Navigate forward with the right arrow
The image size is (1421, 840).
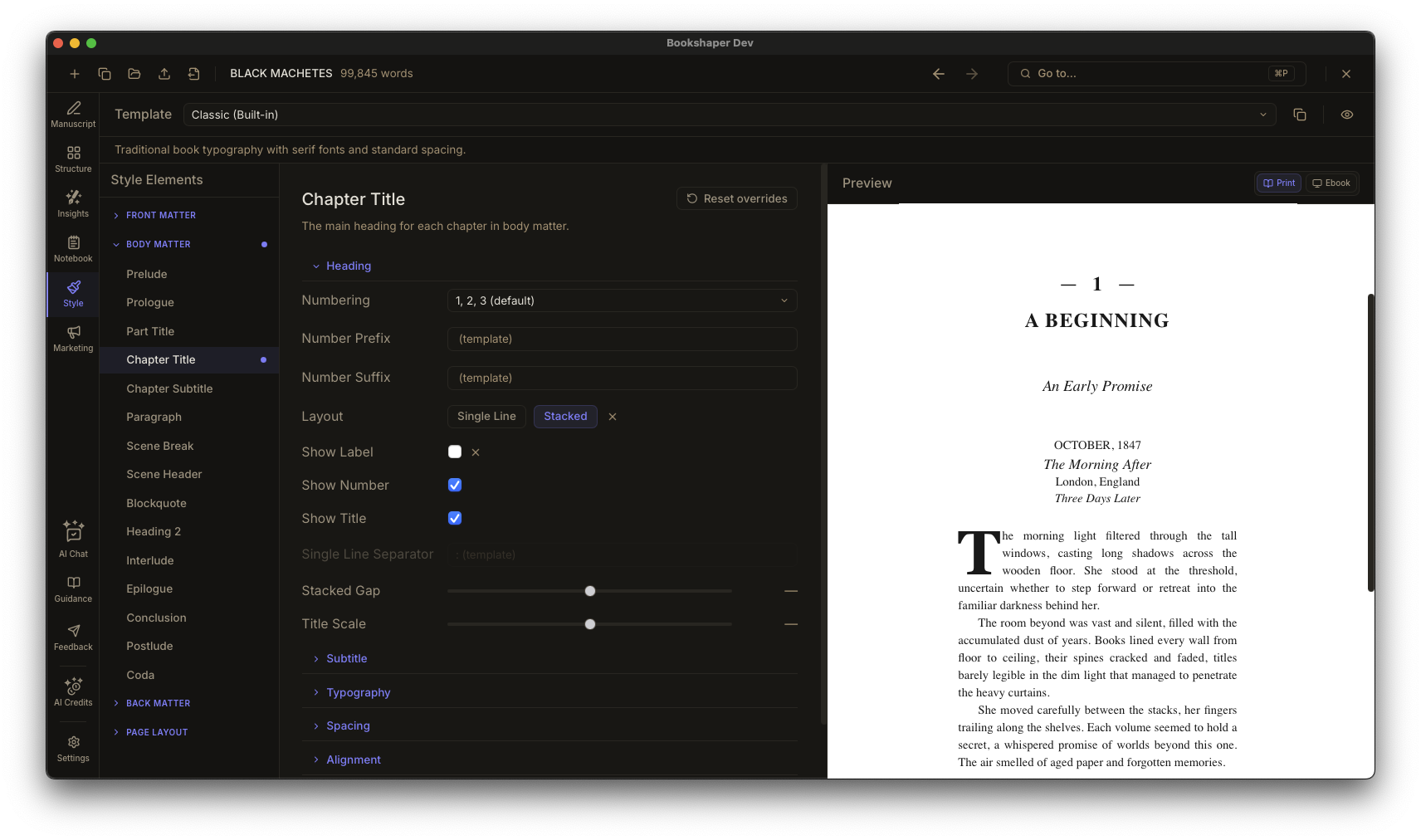tap(972, 74)
